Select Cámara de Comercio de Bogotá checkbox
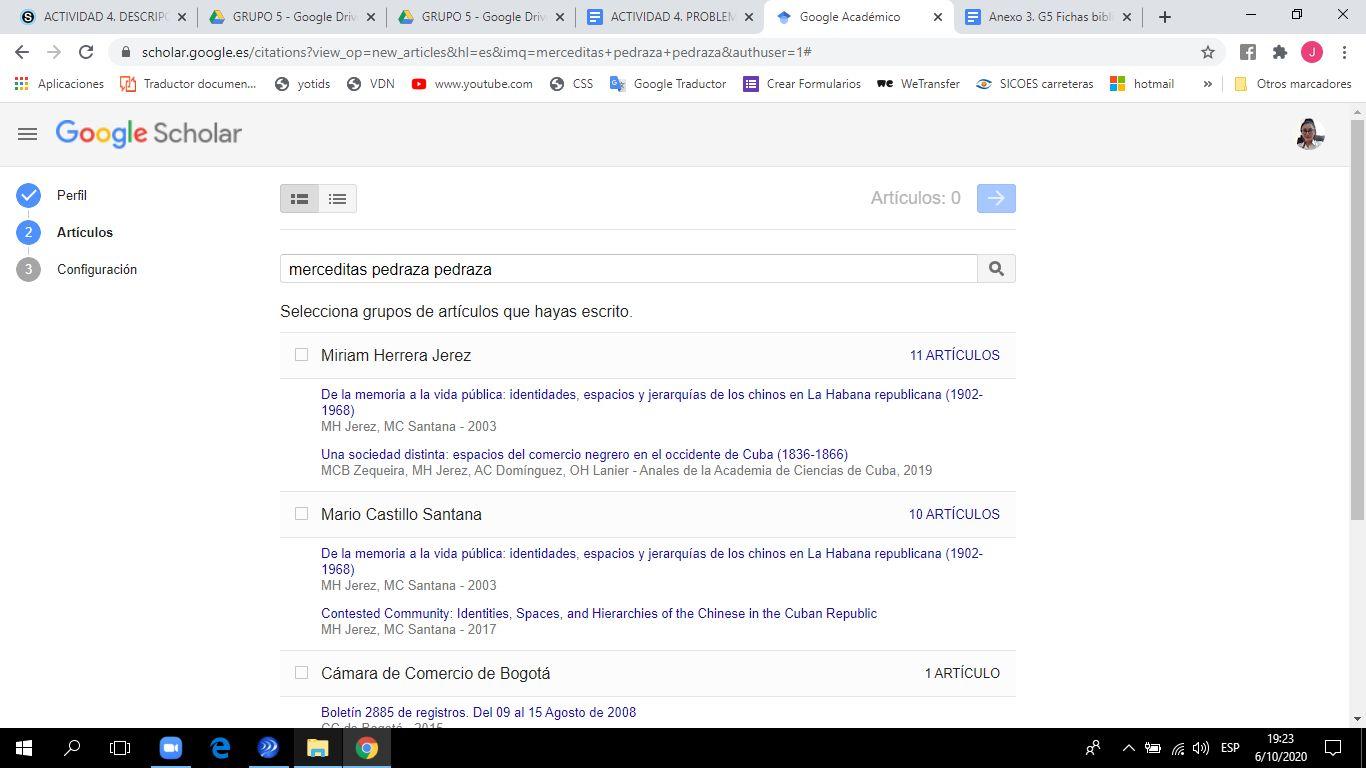Image resolution: width=1366 pixels, height=768 pixels. pos(301,672)
